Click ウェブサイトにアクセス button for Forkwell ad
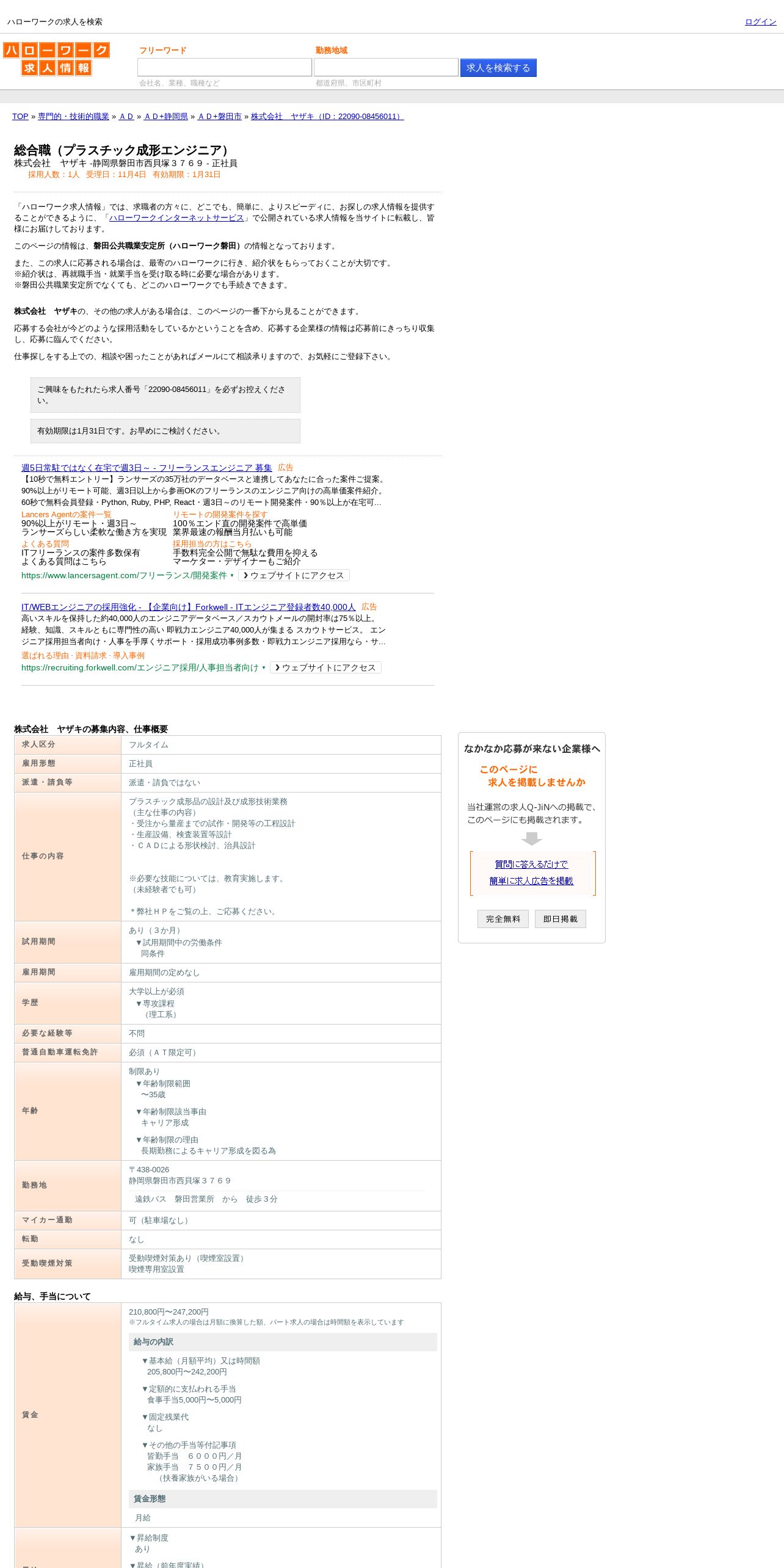The image size is (784, 1568). [x=325, y=667]
